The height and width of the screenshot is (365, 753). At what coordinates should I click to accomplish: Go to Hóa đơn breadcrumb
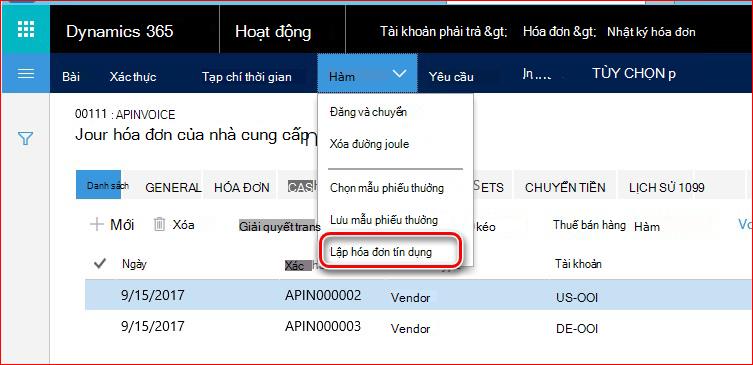coord(559,32)
